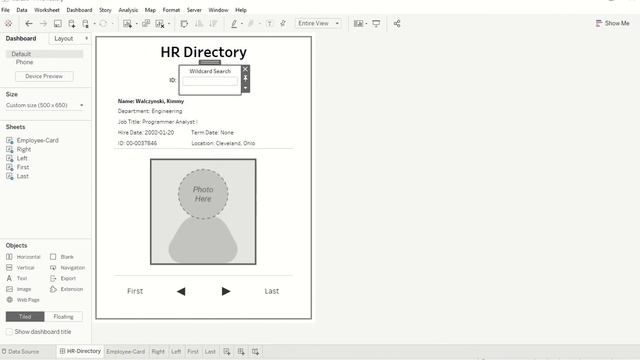Click the Duplicate sheet toolbar icon

pyautogui.click(x=146, y=24)
